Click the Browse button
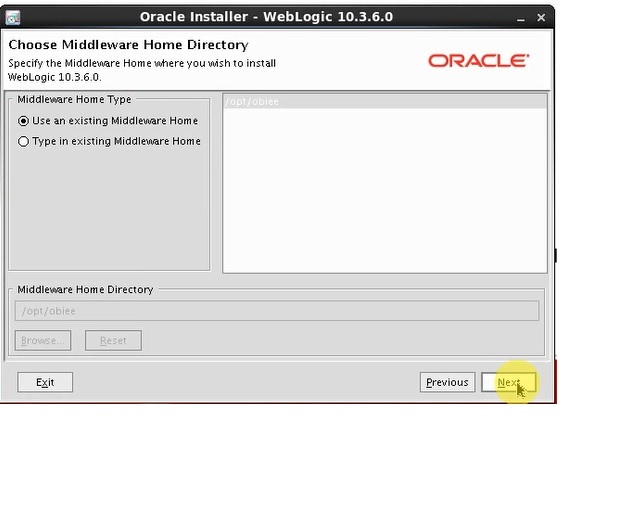619x507 pixels. [43, 340]
